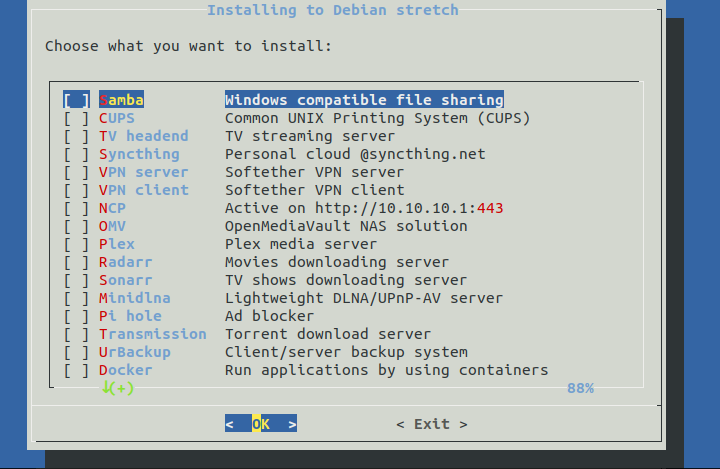Toggle the OMV checkbox
The height and width of the screenshot is (469, 720).
tap(76, 226)
